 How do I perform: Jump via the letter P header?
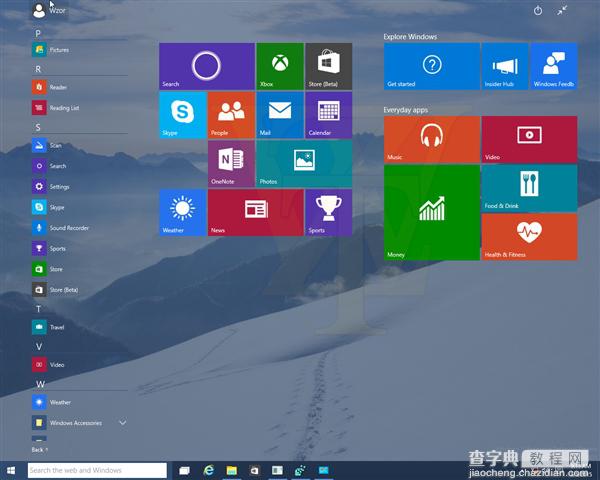click(38, 34)
